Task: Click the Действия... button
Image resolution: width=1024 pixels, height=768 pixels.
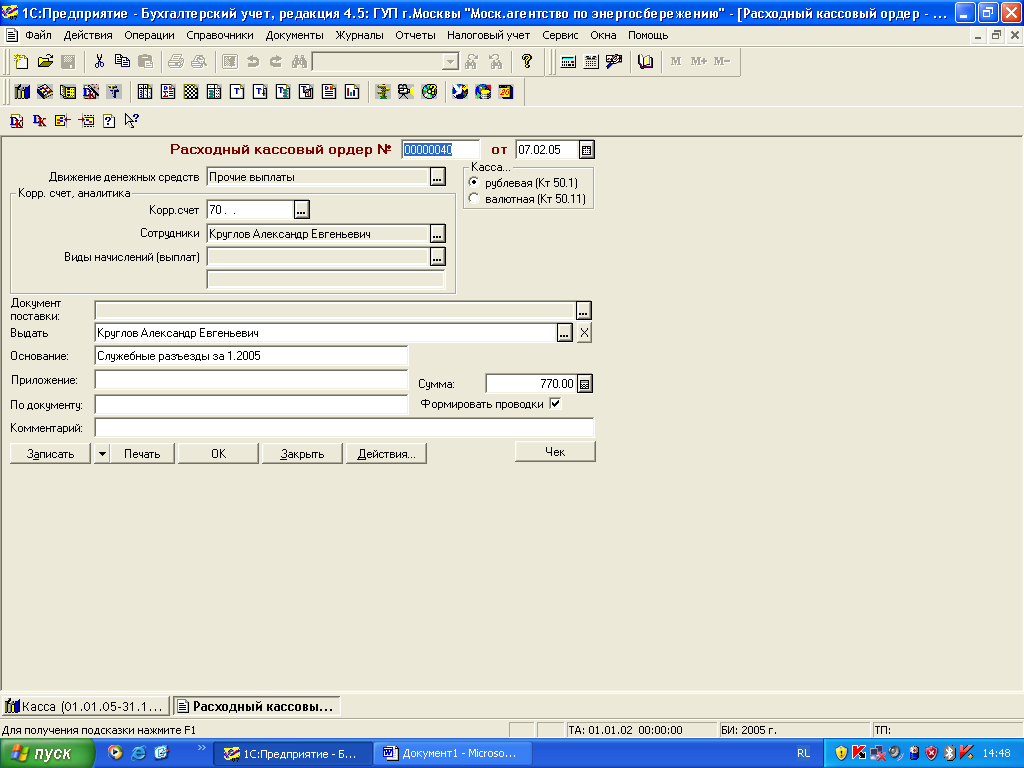Action: coord(386,454)
